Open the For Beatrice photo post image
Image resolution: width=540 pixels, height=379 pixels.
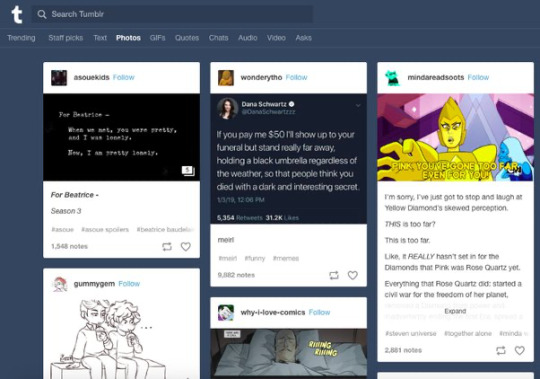[121, 137]
